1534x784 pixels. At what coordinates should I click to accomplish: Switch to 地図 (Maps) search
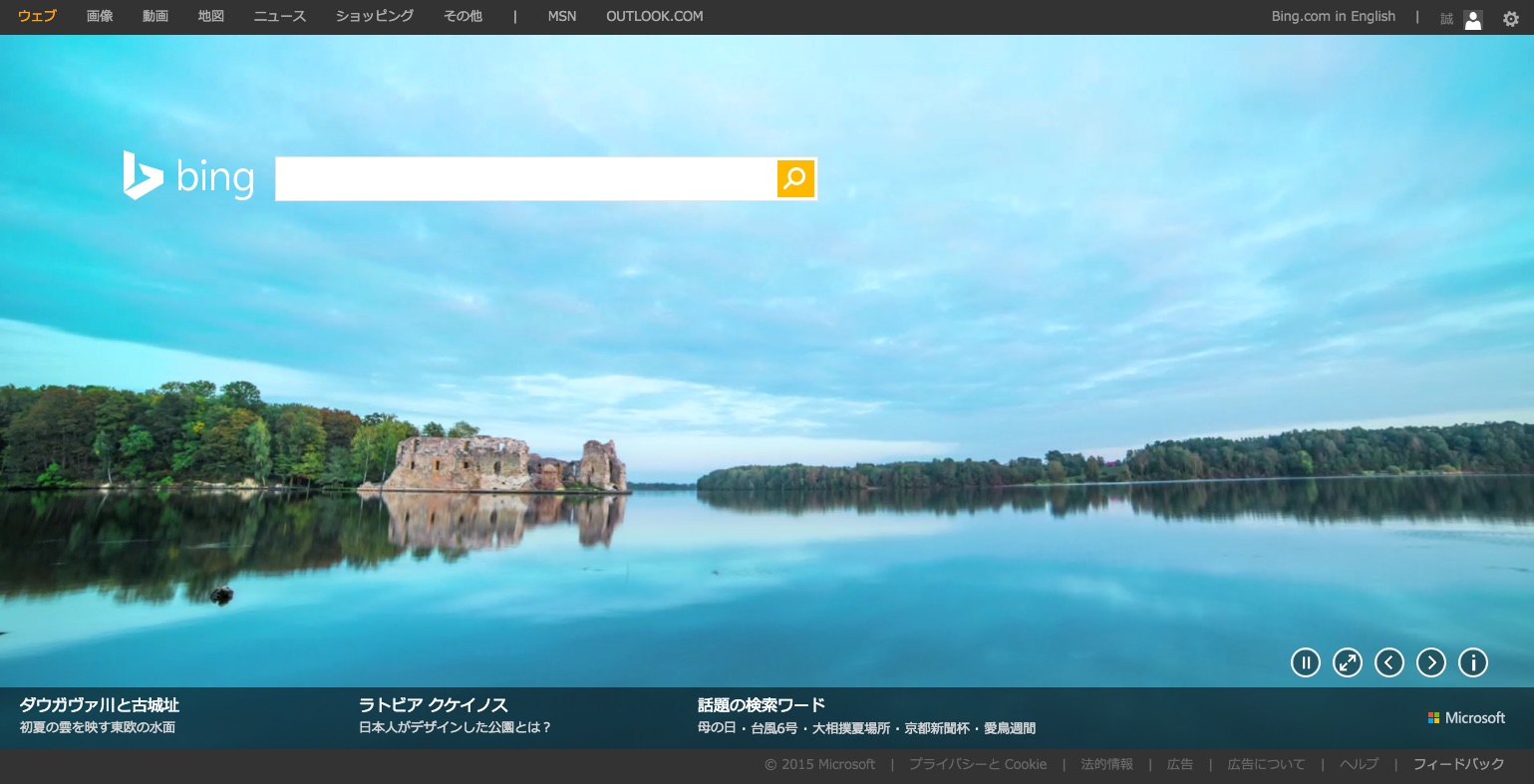coord(211,16)
